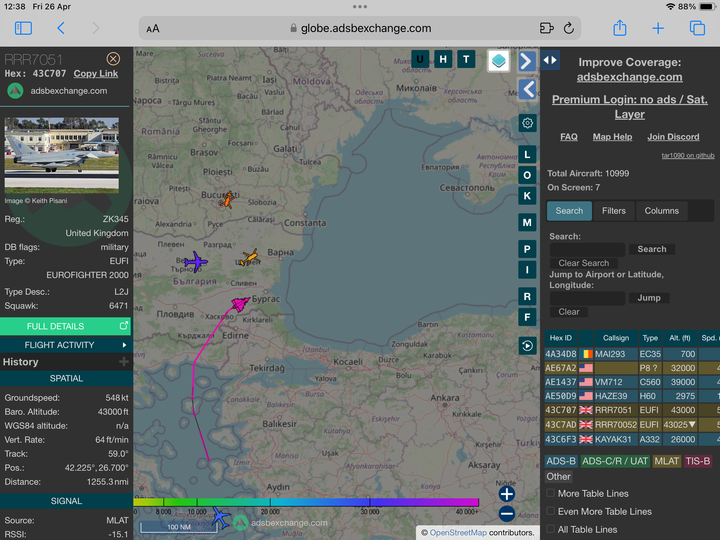Hide the sidebar with left chevron

click(x=527, y=89)
